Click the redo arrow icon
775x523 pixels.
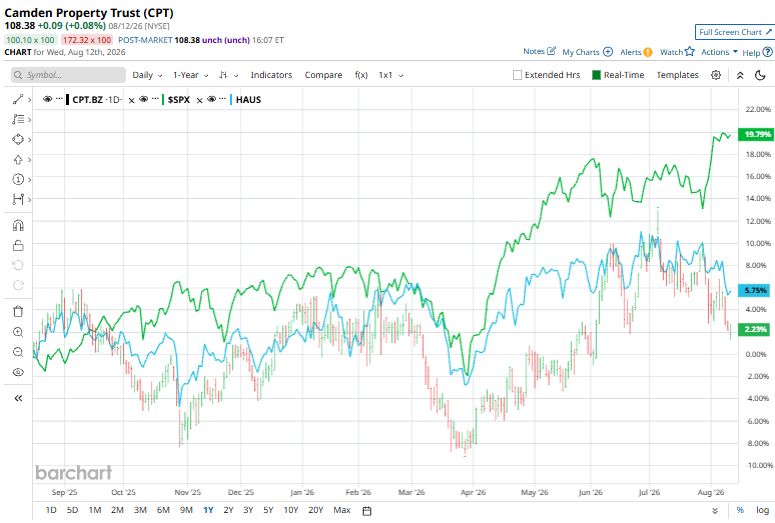[x=18, y=285]
